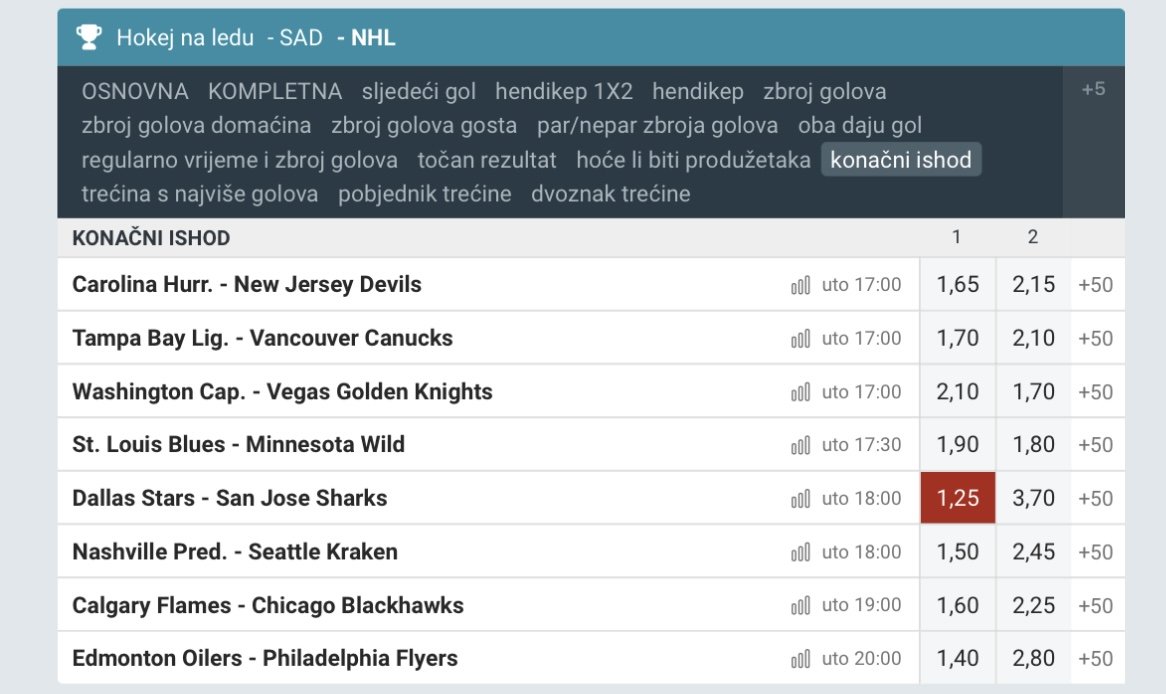The height and width of the screenshot is (694, 1166).
Task: Switch to the OSNOVNA tab
Action: (x=135, y=92)
